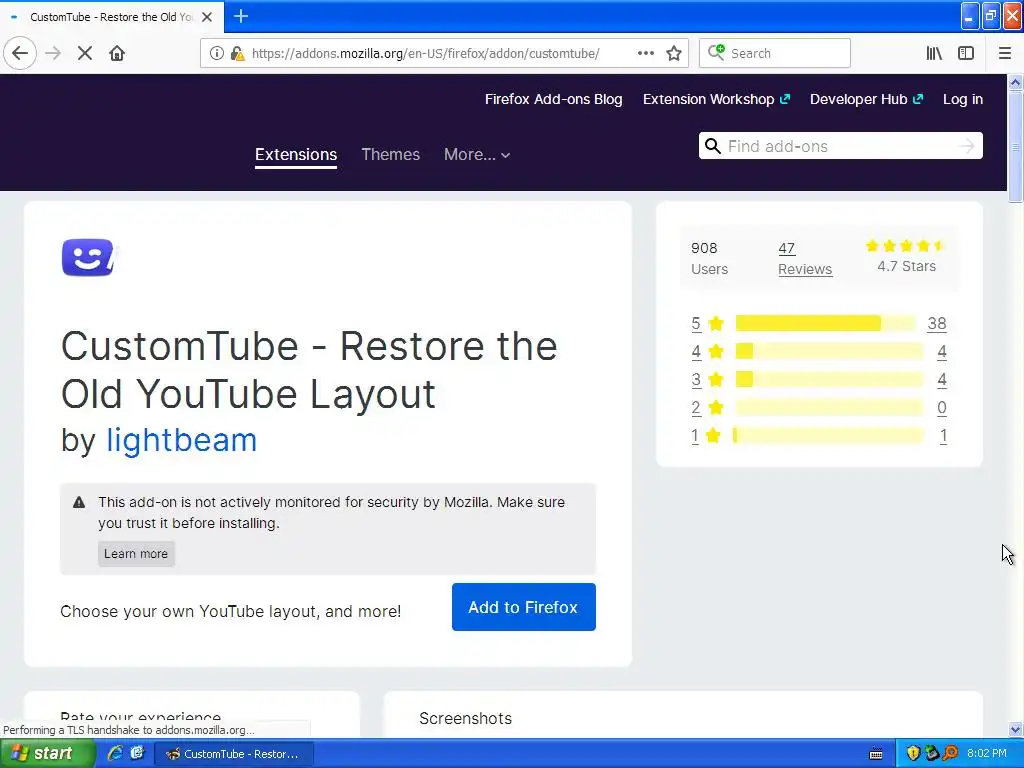Viewport: 1024px width, 768px height.
Task: Stop page loading with the X button
Action: pyautogui.click(x=85, y=53)
